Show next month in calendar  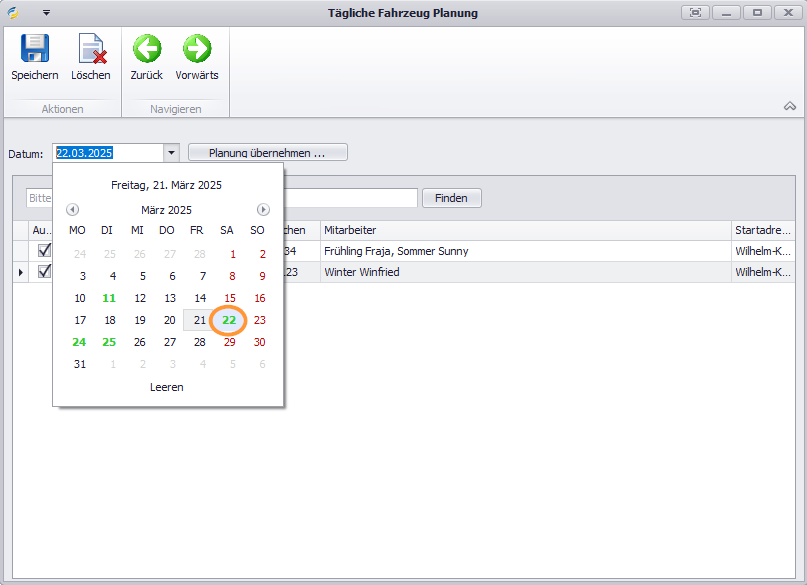263,210
